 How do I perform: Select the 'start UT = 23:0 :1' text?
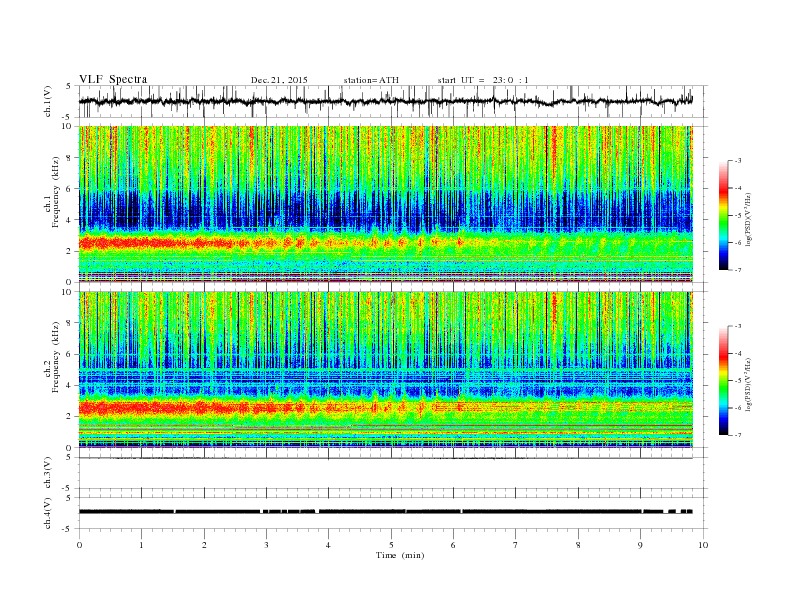(x=483, y=80)
